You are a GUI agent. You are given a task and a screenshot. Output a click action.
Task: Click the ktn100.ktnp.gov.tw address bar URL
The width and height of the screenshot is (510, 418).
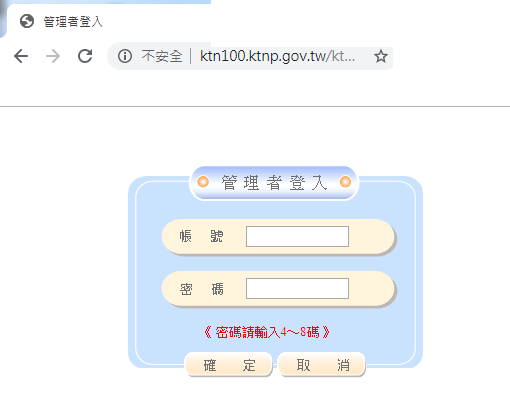(x=277, y=56)
